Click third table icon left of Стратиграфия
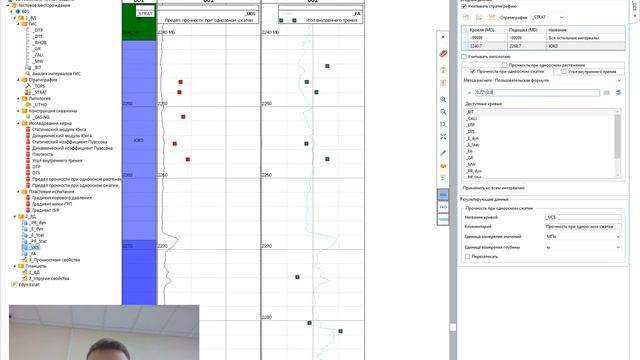The image size is (640, 360). (492, 17)
